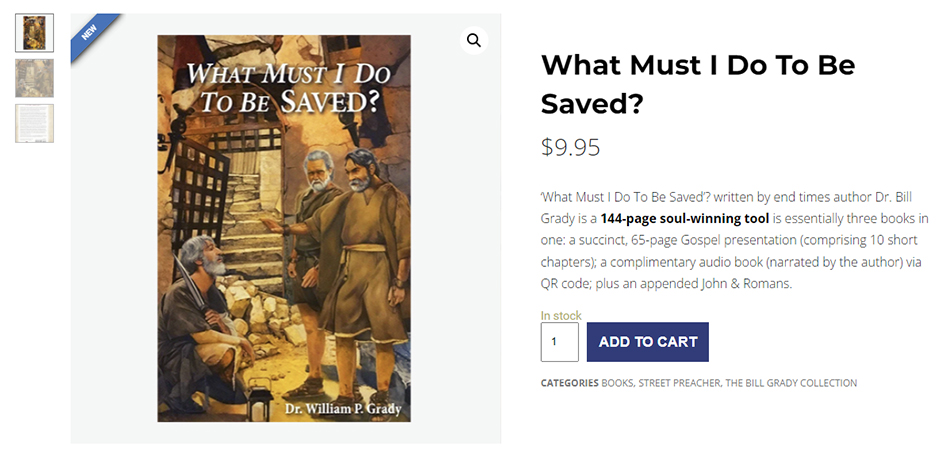Screen dimensions: 950x473
Task: Select the third text-page thumbnail
Action: coord(34,123)
